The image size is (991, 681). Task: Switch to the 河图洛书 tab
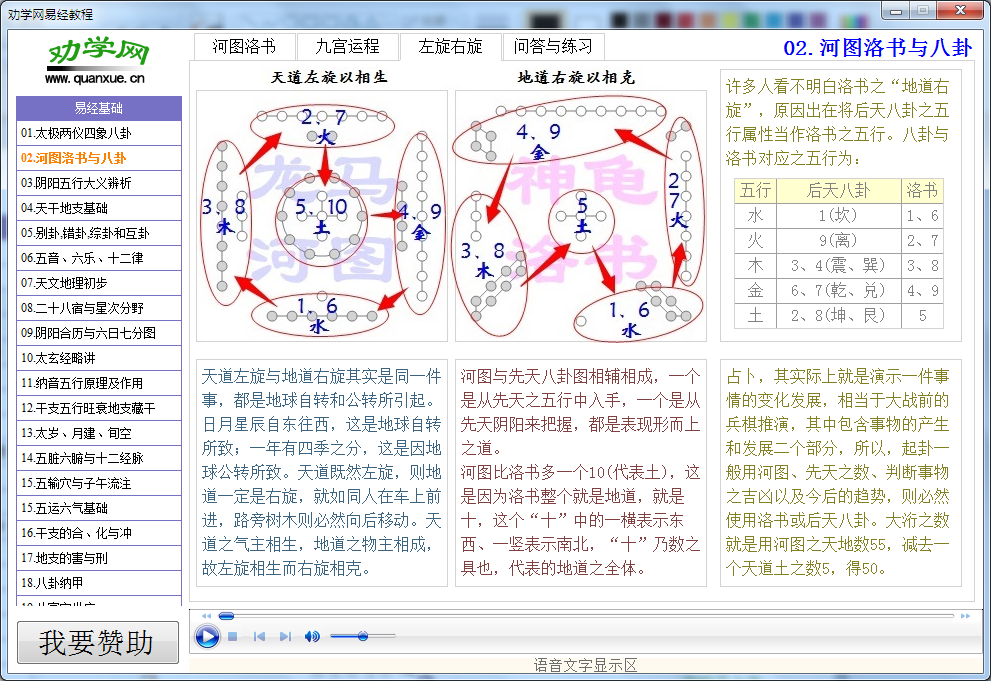coord(243,45)
